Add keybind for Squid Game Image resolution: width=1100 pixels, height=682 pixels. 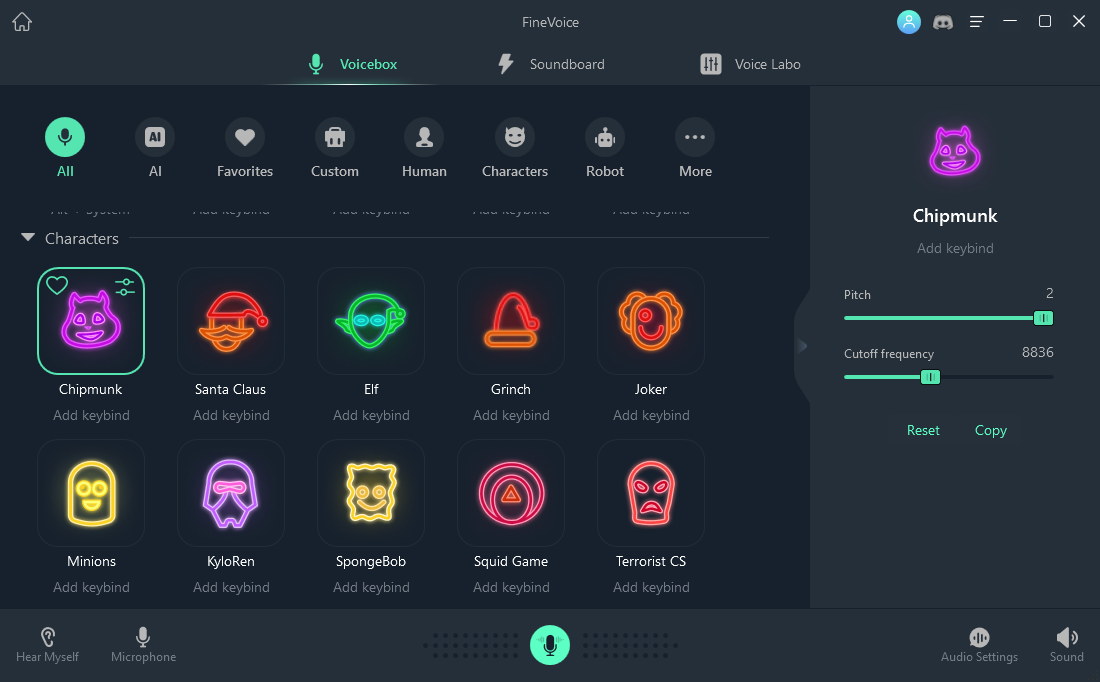pos(511,587)
